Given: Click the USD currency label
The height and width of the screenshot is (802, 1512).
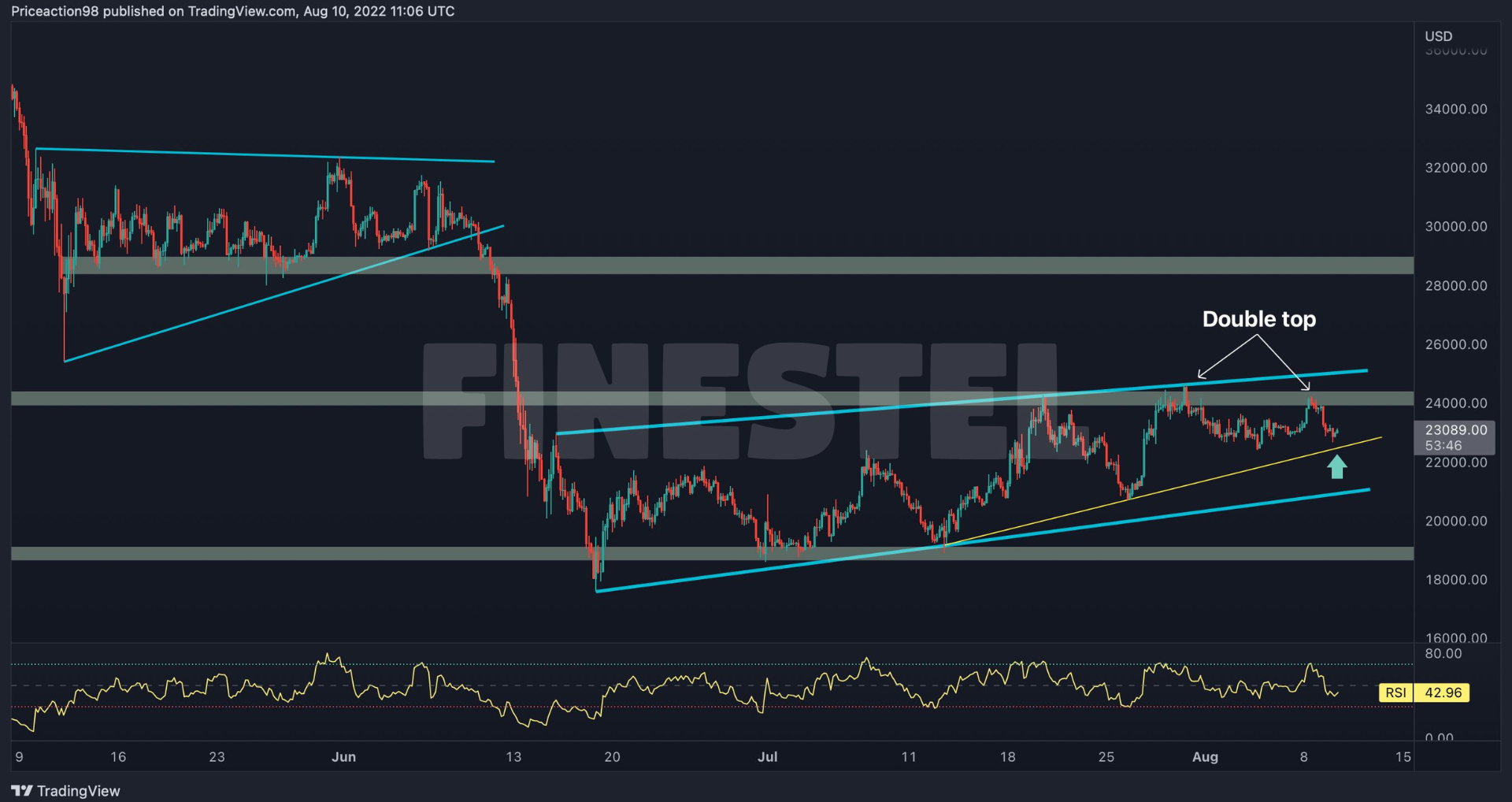Looking at the screenshot, I should [x=1438, y=36].
